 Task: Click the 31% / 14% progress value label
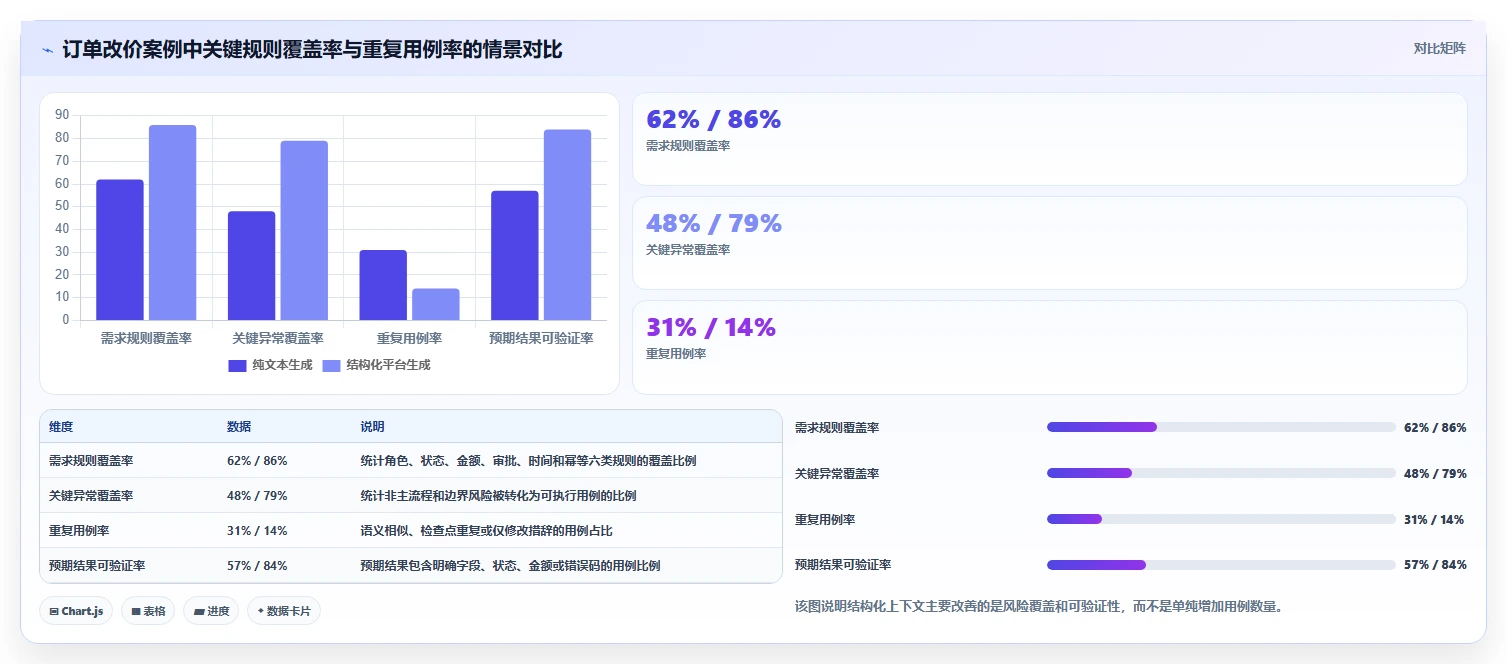pyautogui.click(x=1434, y=519)
